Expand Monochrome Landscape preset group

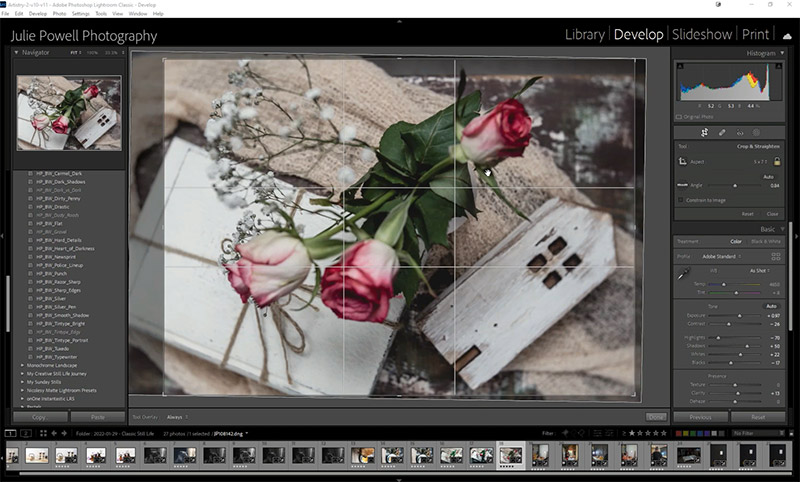(x=22, y=366)
